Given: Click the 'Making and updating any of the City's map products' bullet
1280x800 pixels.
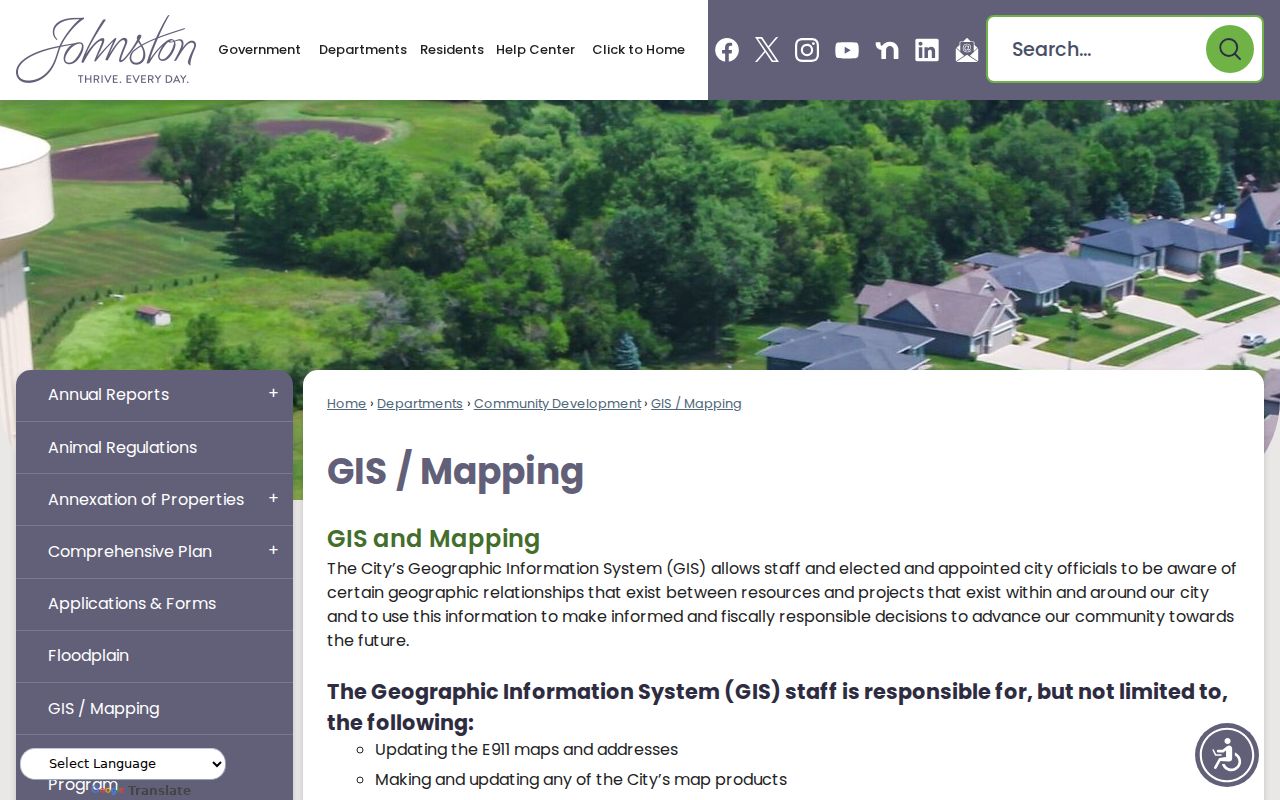Looking at the screenshot, I should pos(581,779).
